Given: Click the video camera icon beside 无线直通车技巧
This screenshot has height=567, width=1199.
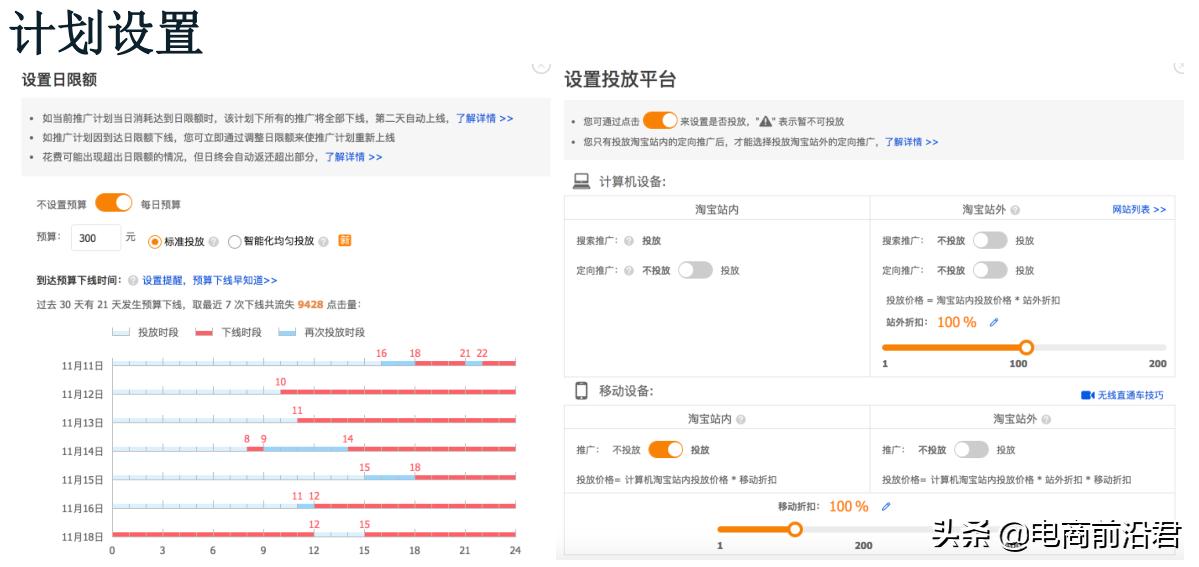Looking at the screenshot, I should coord(1088,396).
